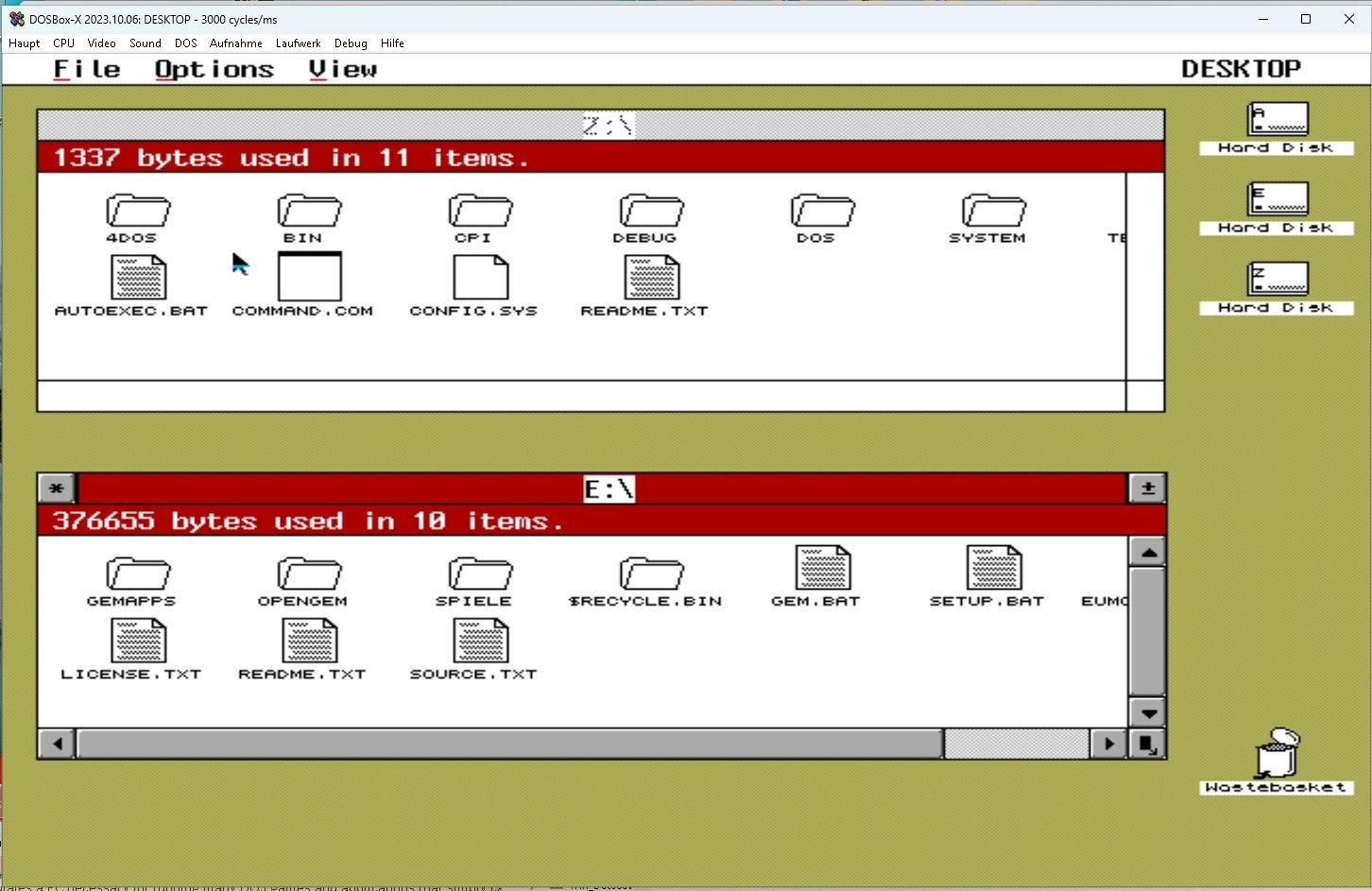The height and width of the screenshot is (891, 1372).
Task: Click the scroll right arrow in E:\ window
Action: click(x=1108, y=744)
